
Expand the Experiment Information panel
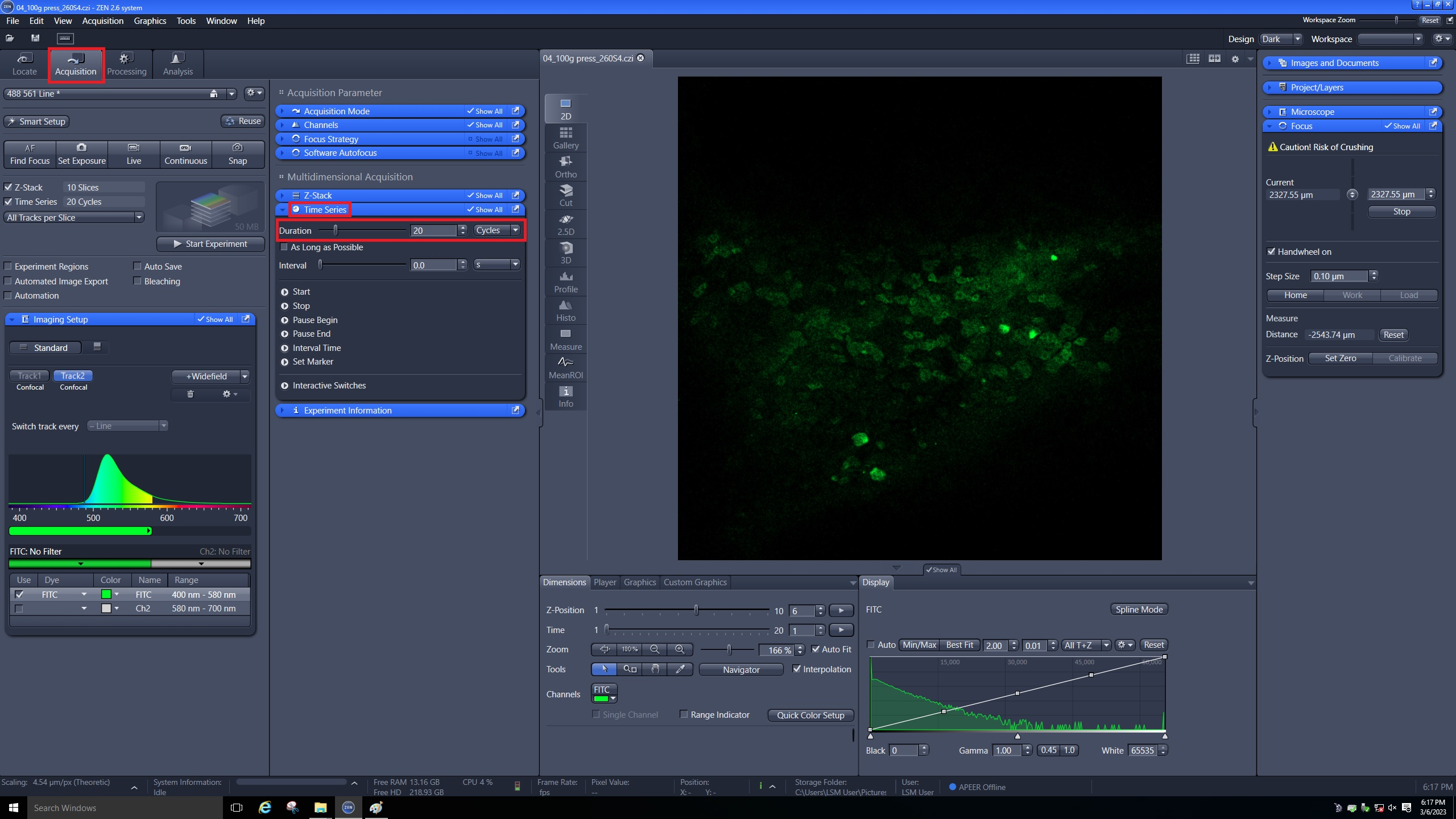click(x=347, y=410)
